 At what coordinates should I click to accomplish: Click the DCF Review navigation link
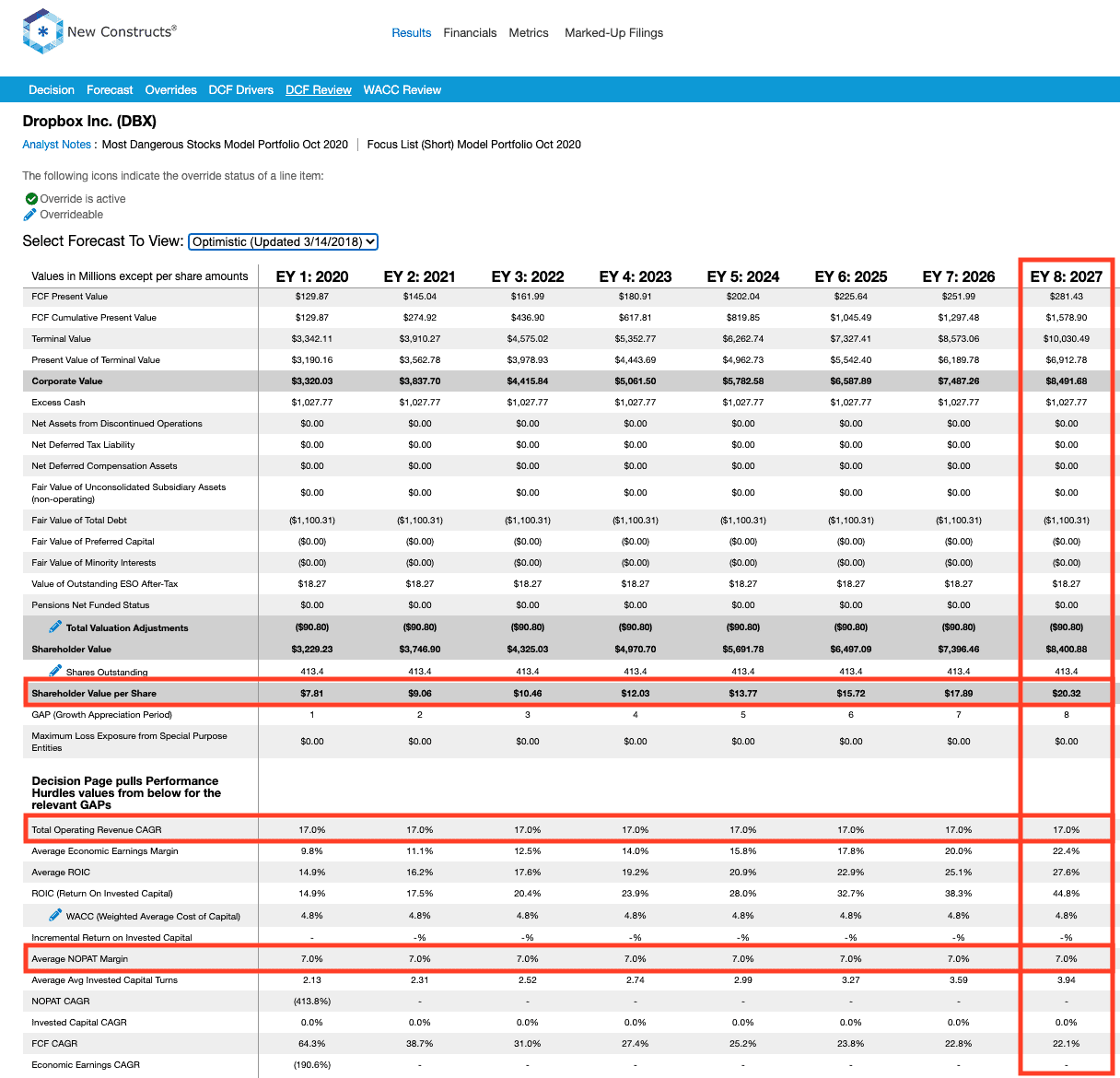(319, 90)
